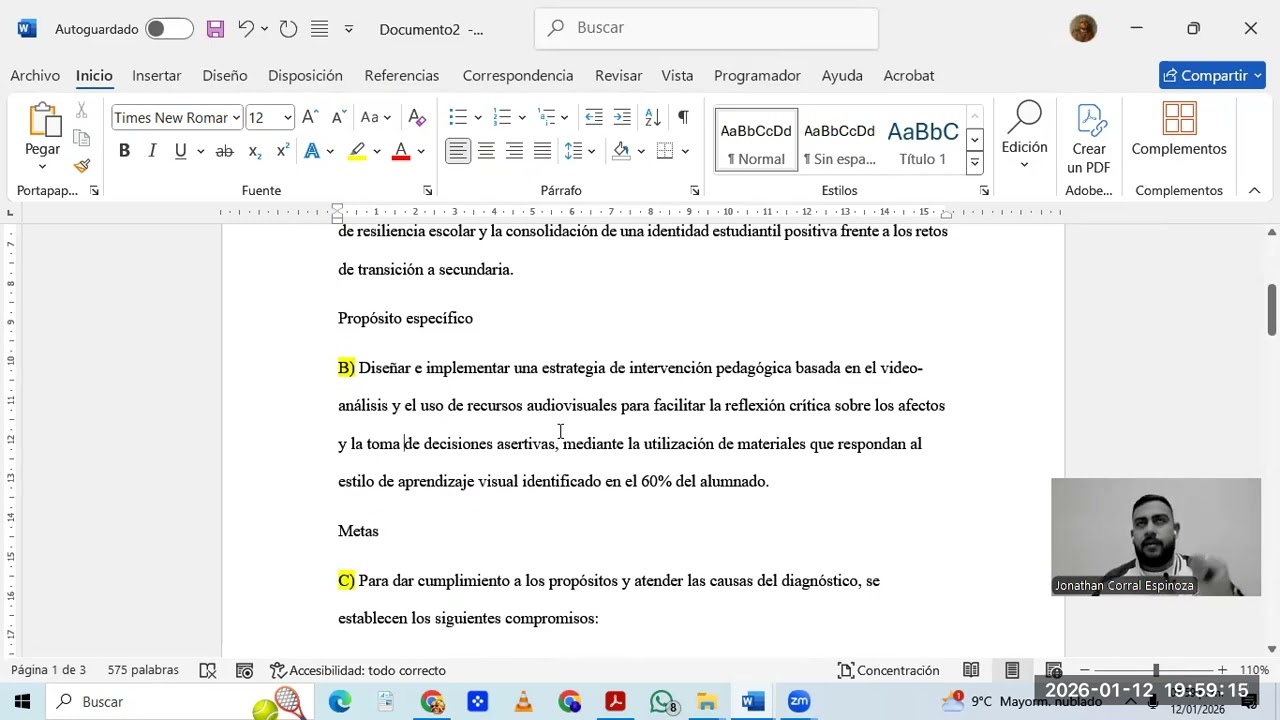Image resolution: width=1280 pixels, height=720 pixels.
Task: Open the Archivo menu
Action: coord(35,76)
